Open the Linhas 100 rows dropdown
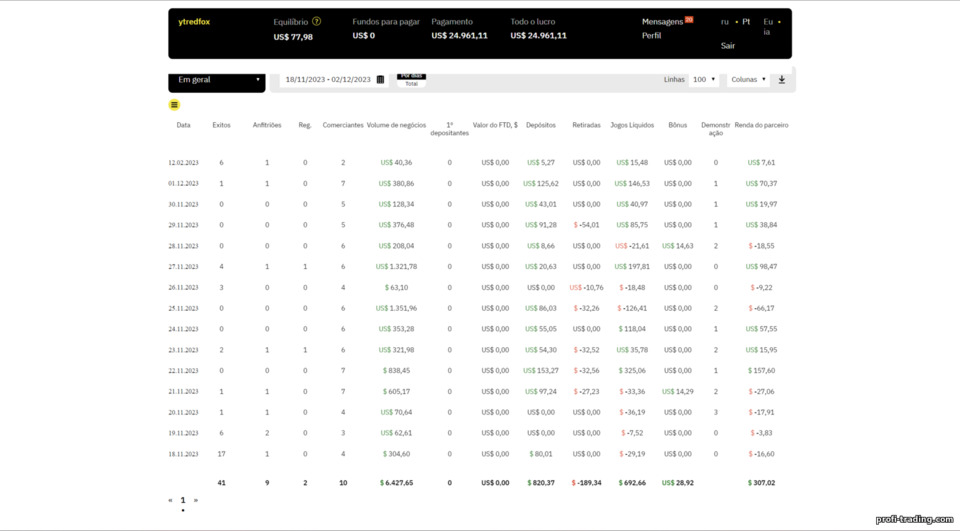 coord(703,80)
